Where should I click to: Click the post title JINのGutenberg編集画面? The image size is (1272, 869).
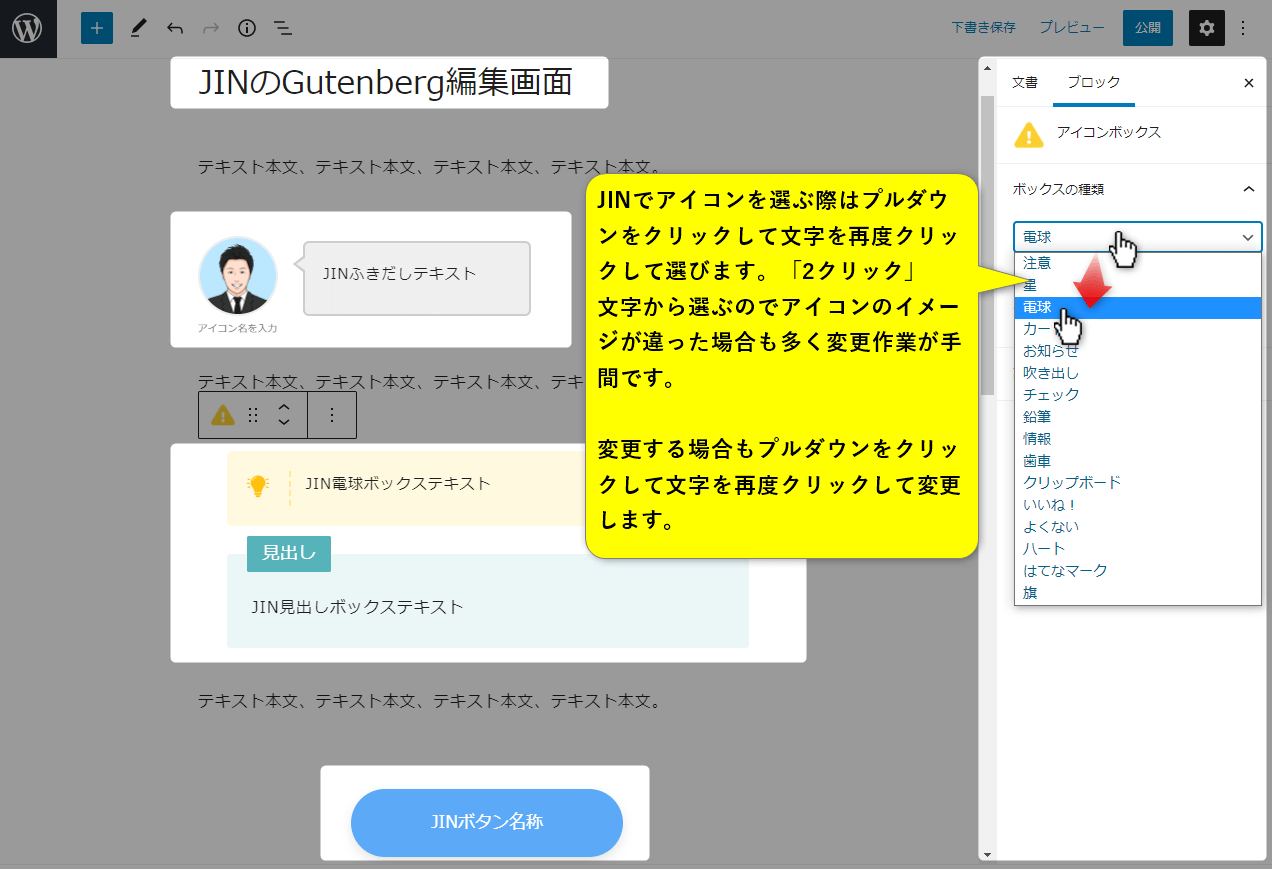pos(385,82)
